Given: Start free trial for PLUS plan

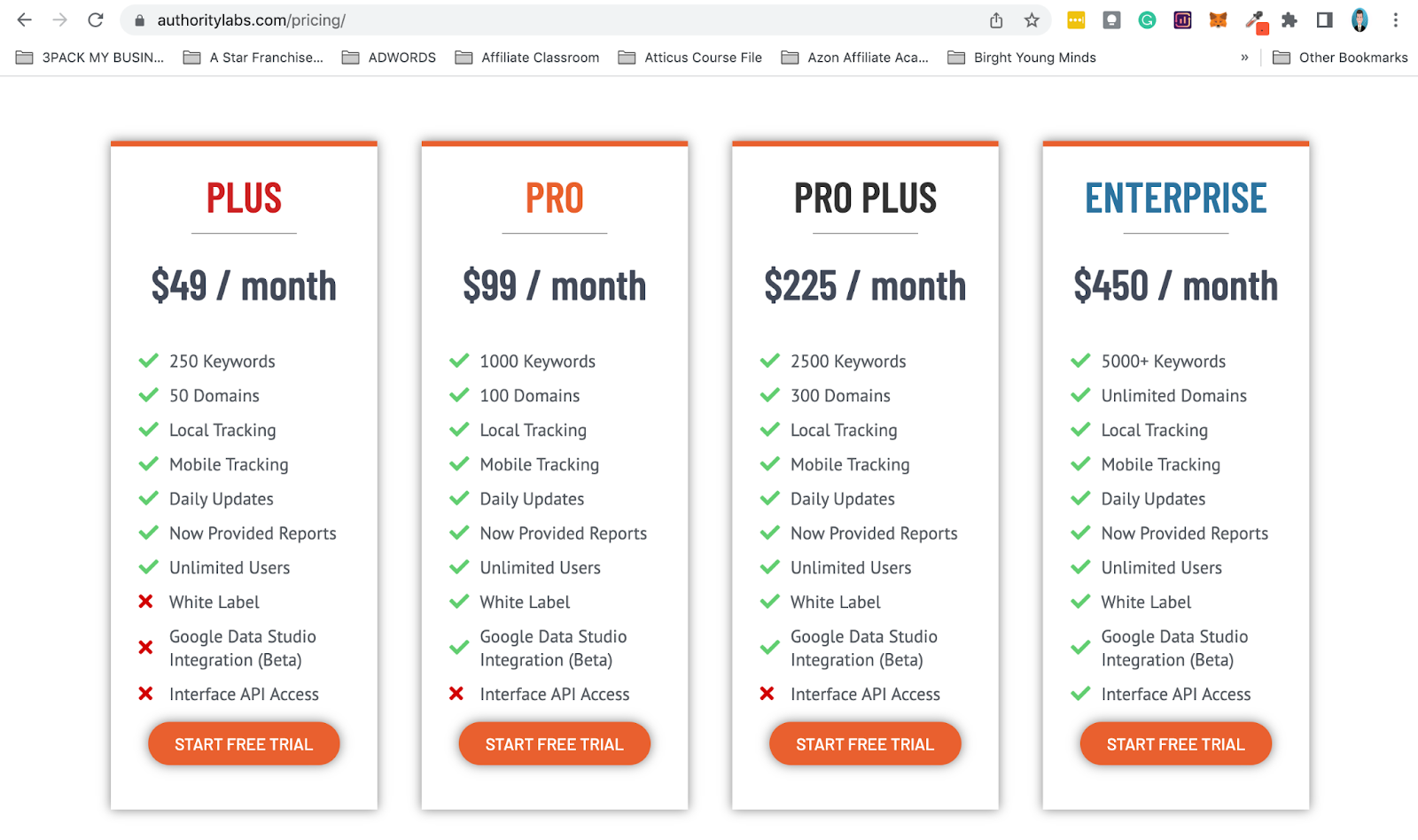Looking at the screenshot, I should coord(244,743).
